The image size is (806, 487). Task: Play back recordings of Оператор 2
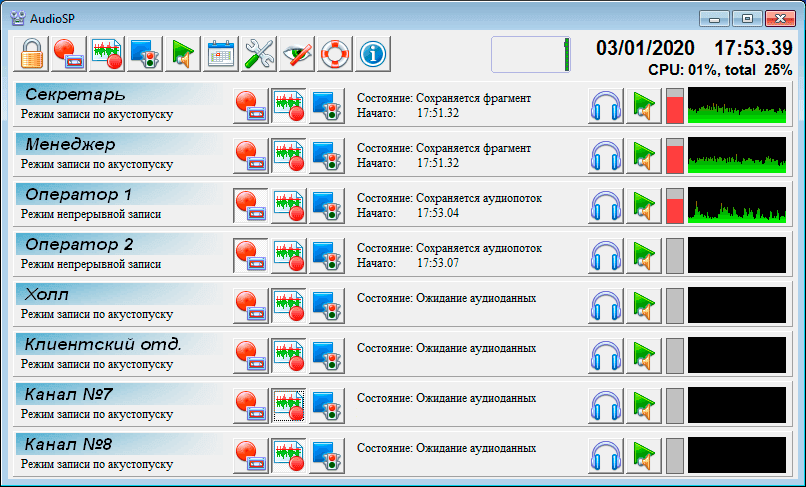point(644,256)
